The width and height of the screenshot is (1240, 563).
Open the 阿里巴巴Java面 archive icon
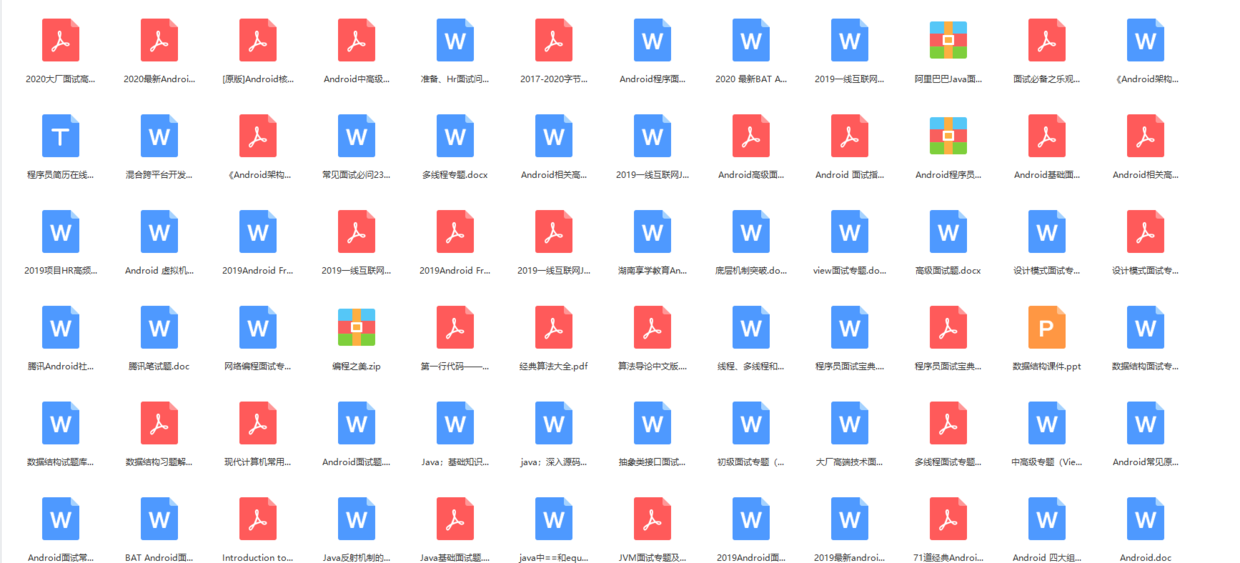point(948,40)
